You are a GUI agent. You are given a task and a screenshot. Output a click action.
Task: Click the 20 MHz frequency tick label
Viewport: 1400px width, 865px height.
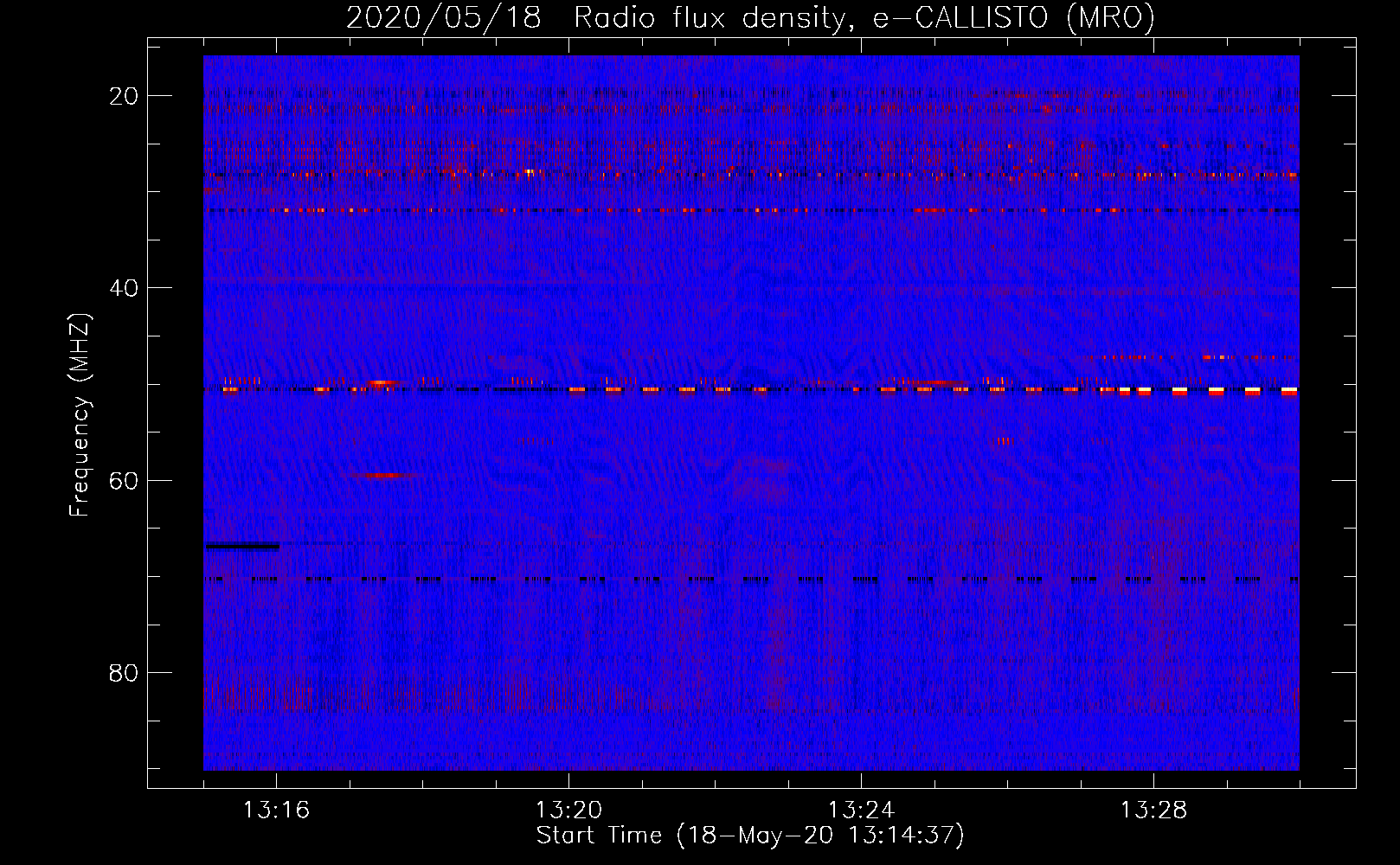124,96
